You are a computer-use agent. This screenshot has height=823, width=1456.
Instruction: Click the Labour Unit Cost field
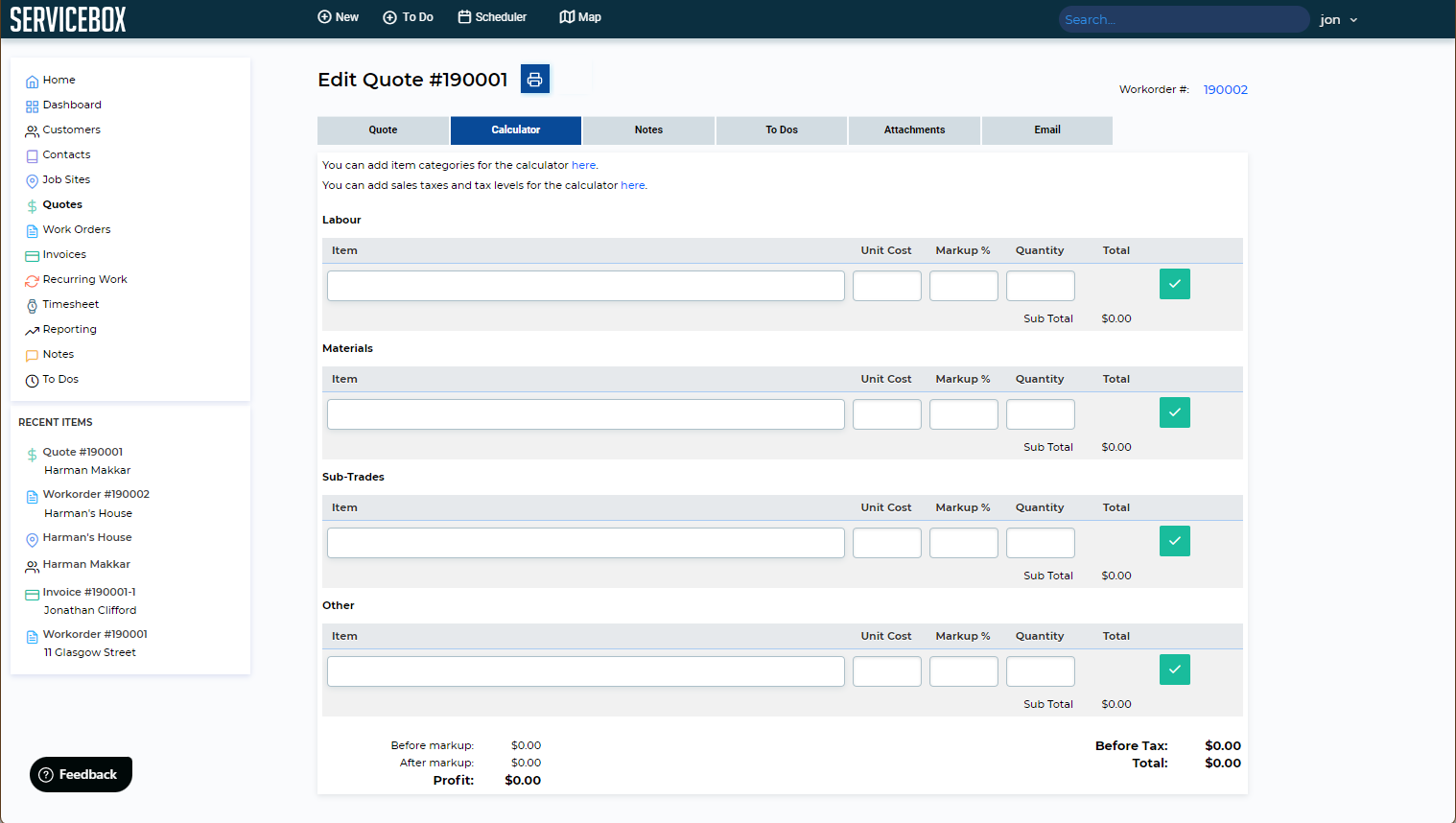(887, 286)
